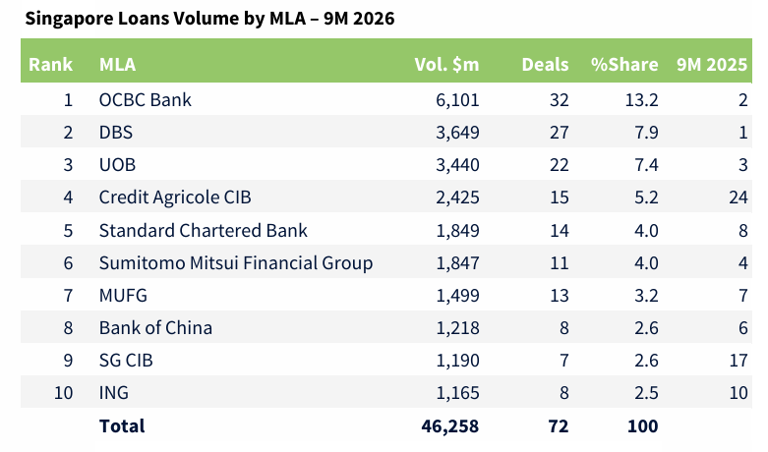768x452 pixels.
Task: Select the 'MUFG' name cell
Action: tap(123, 295)
